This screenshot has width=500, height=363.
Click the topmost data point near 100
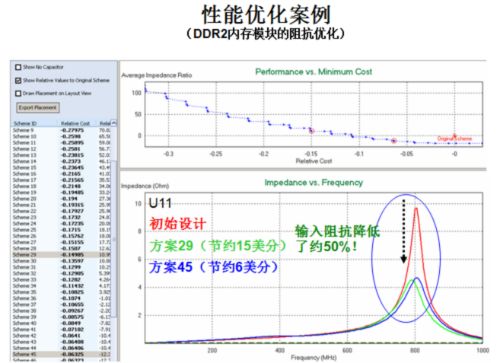tap(145, 90)
